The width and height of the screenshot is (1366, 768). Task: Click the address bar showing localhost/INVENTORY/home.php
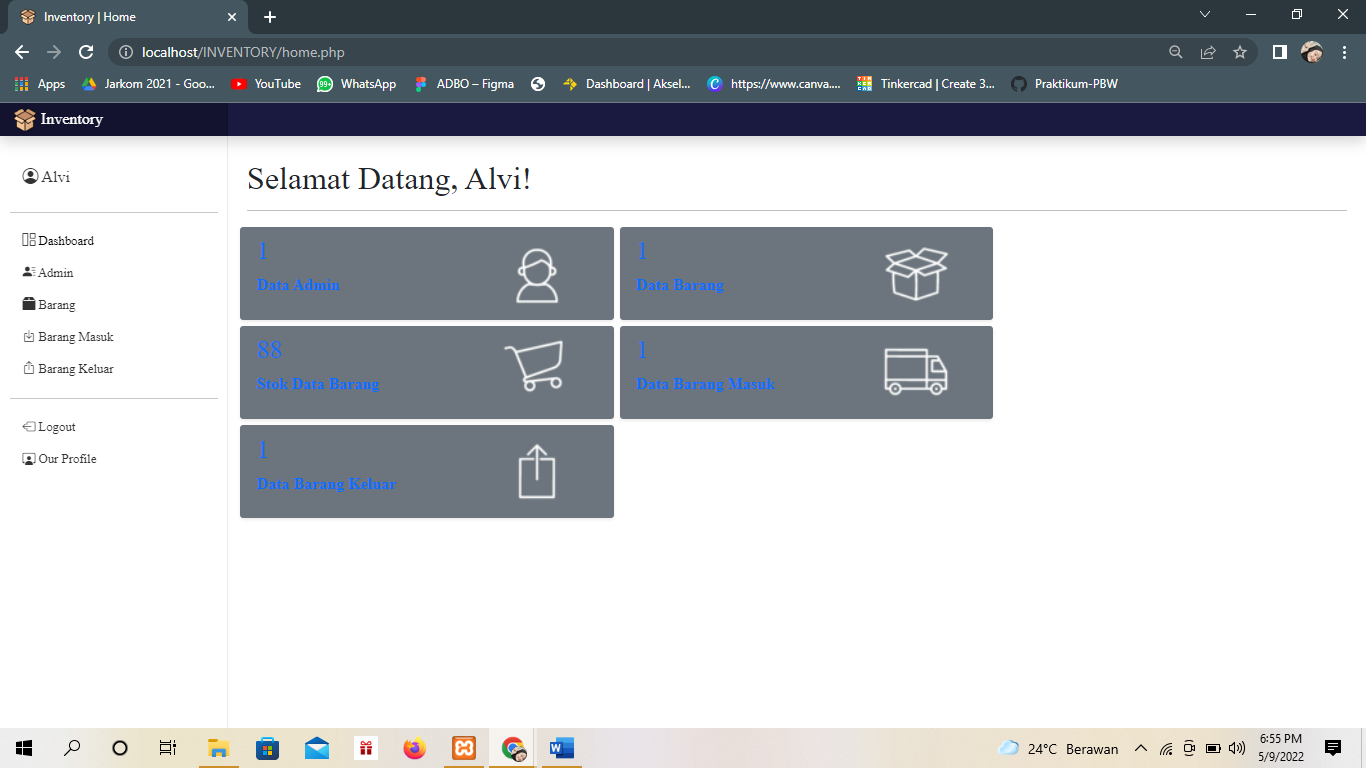pos(244,52)
